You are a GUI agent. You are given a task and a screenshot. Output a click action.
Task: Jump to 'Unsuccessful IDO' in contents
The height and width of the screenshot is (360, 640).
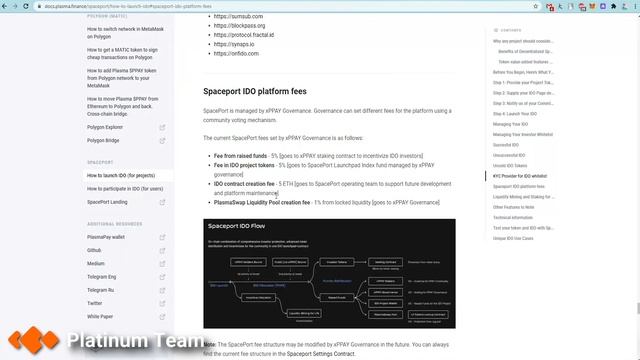(509, 156)
